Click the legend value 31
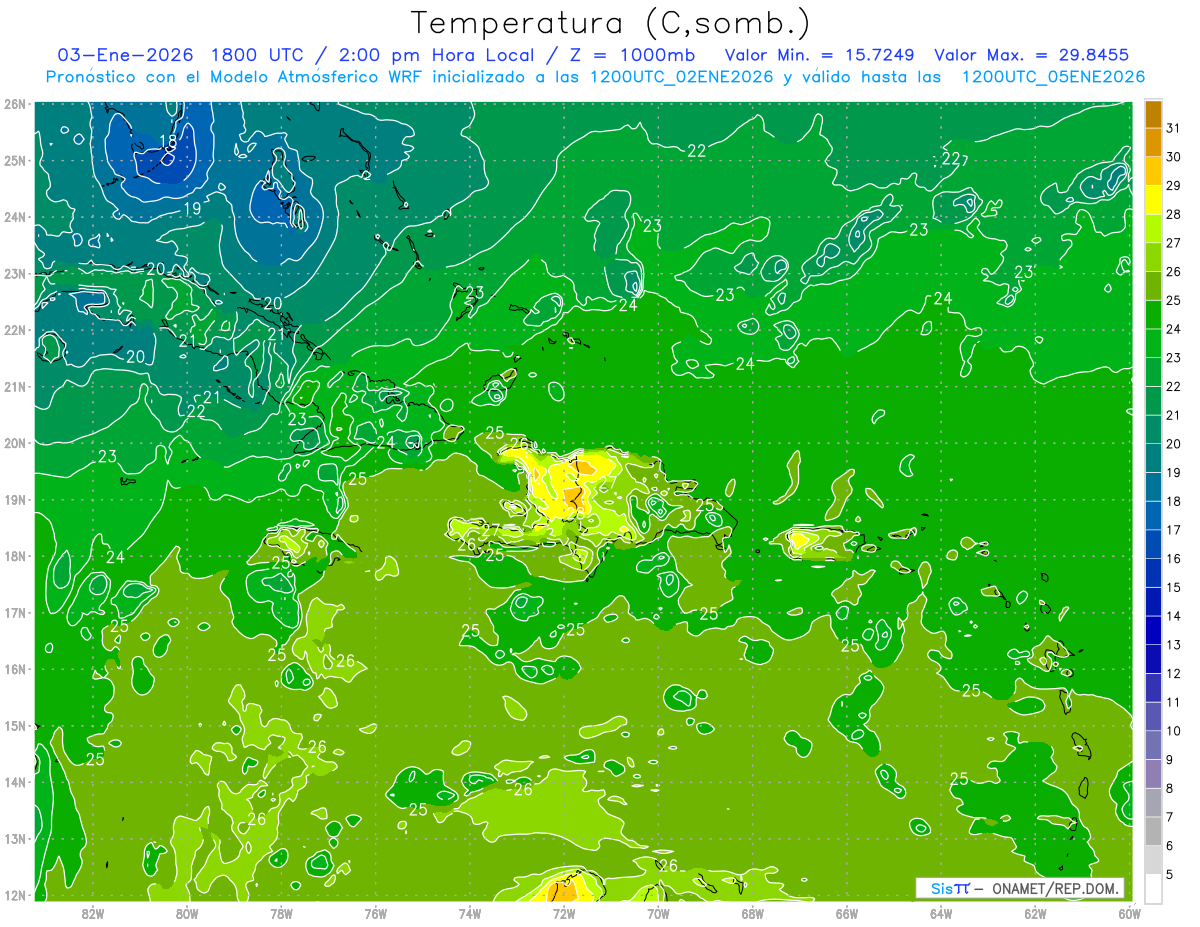 (1173, 129)
